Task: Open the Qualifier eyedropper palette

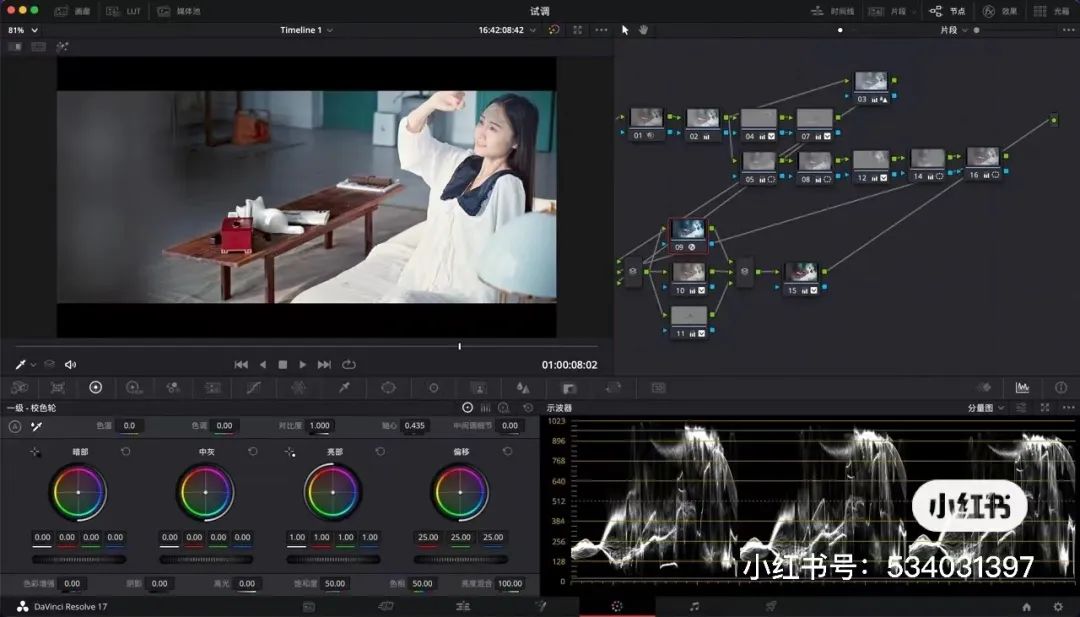Action: 344,388
